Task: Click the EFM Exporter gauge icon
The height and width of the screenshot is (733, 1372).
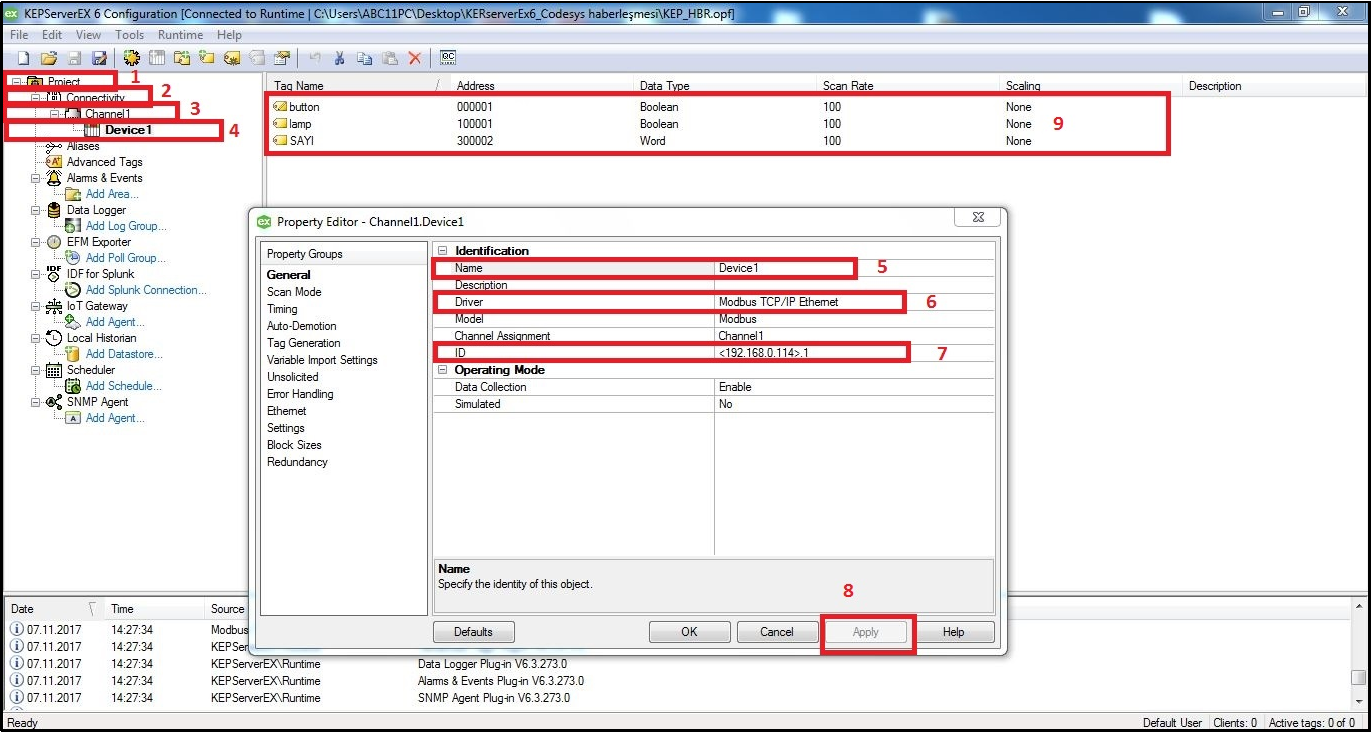Action: tap(54, 242)
